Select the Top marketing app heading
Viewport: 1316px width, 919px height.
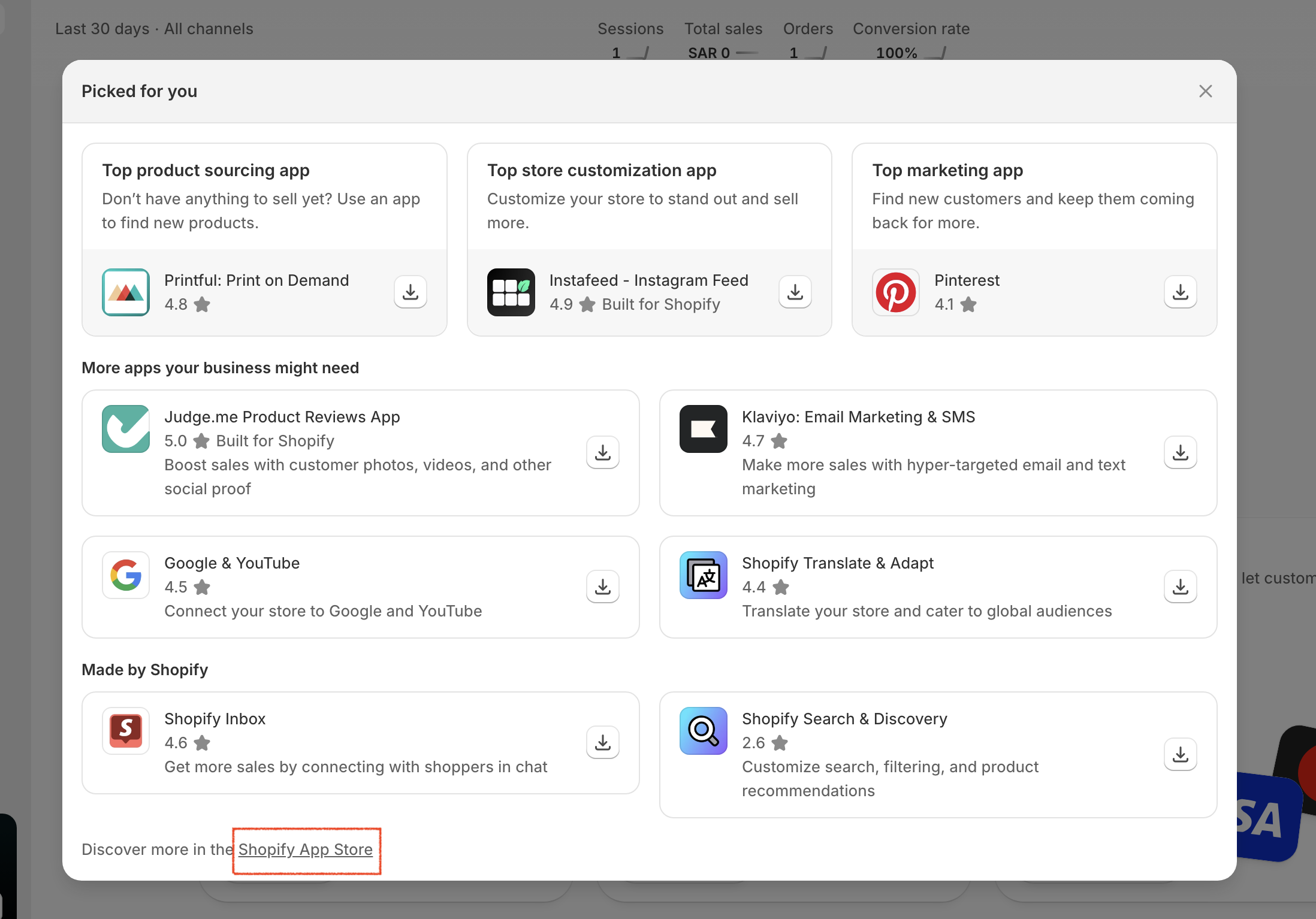[x=947, y=170]
